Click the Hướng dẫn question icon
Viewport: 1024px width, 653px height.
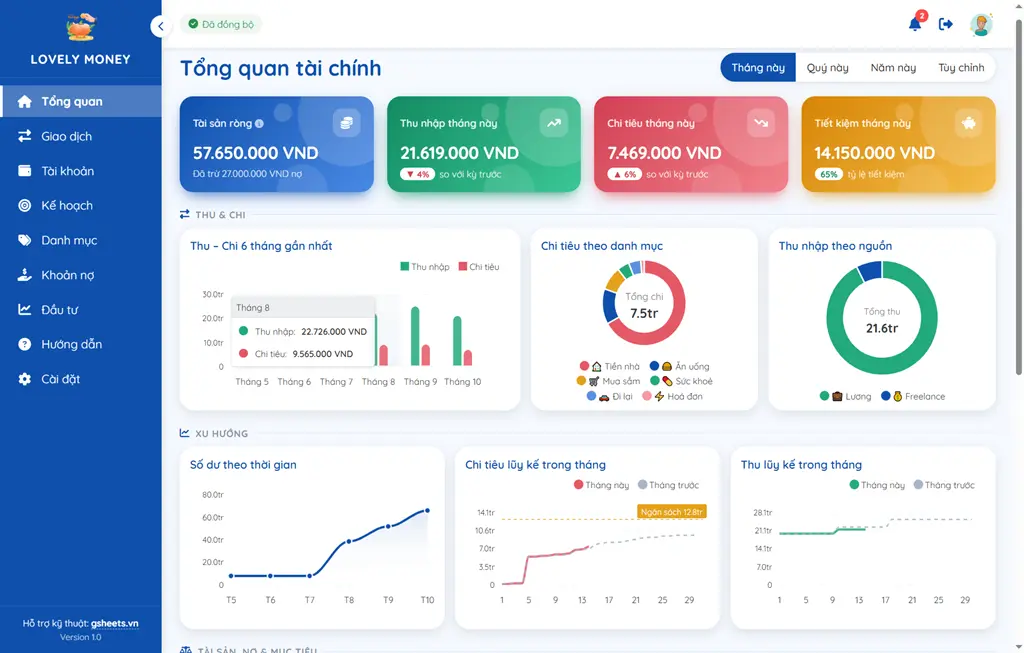(x=24, y=344)
